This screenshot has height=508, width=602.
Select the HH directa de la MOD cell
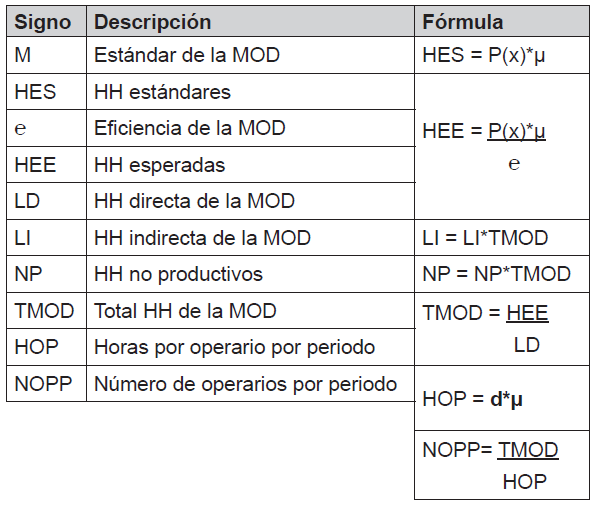[x=194, y=201]
